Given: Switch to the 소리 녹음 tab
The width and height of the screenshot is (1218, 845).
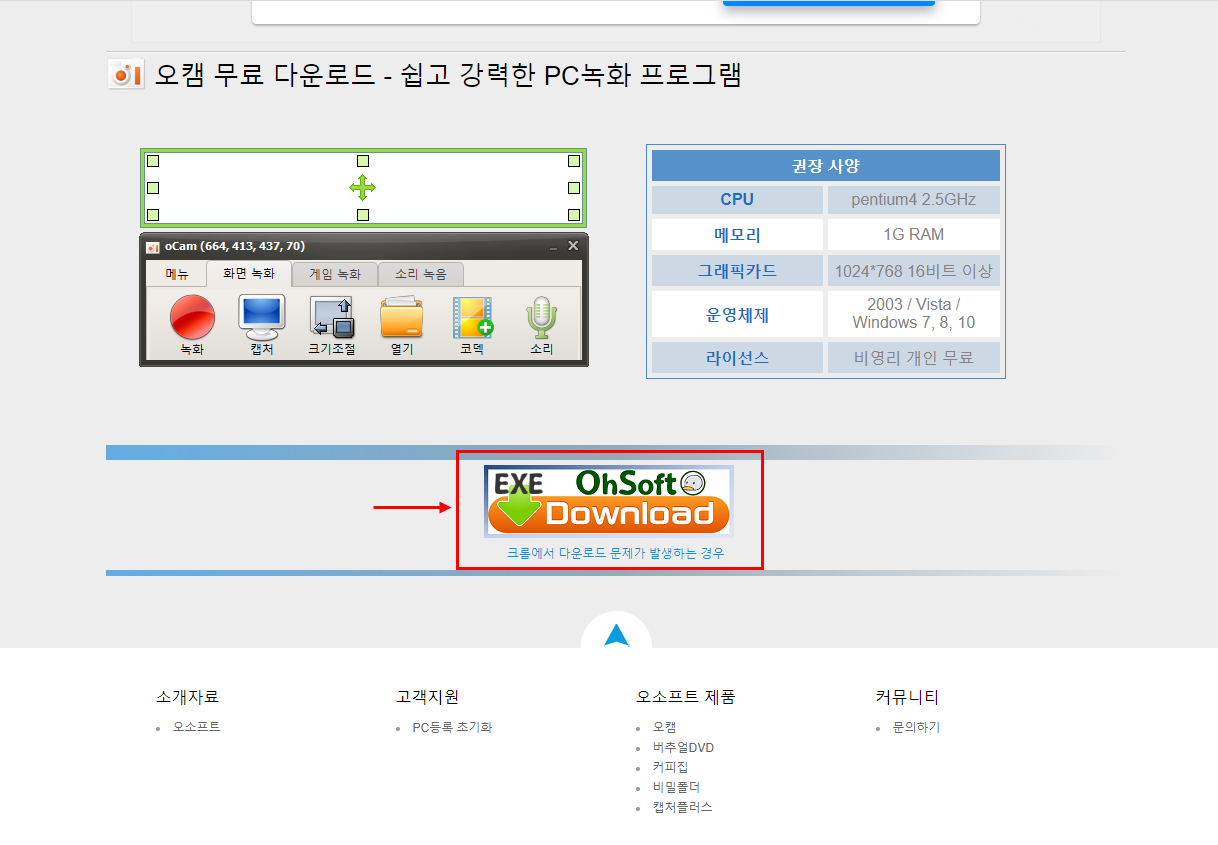Looking at the screenshot, I should 421,274.
